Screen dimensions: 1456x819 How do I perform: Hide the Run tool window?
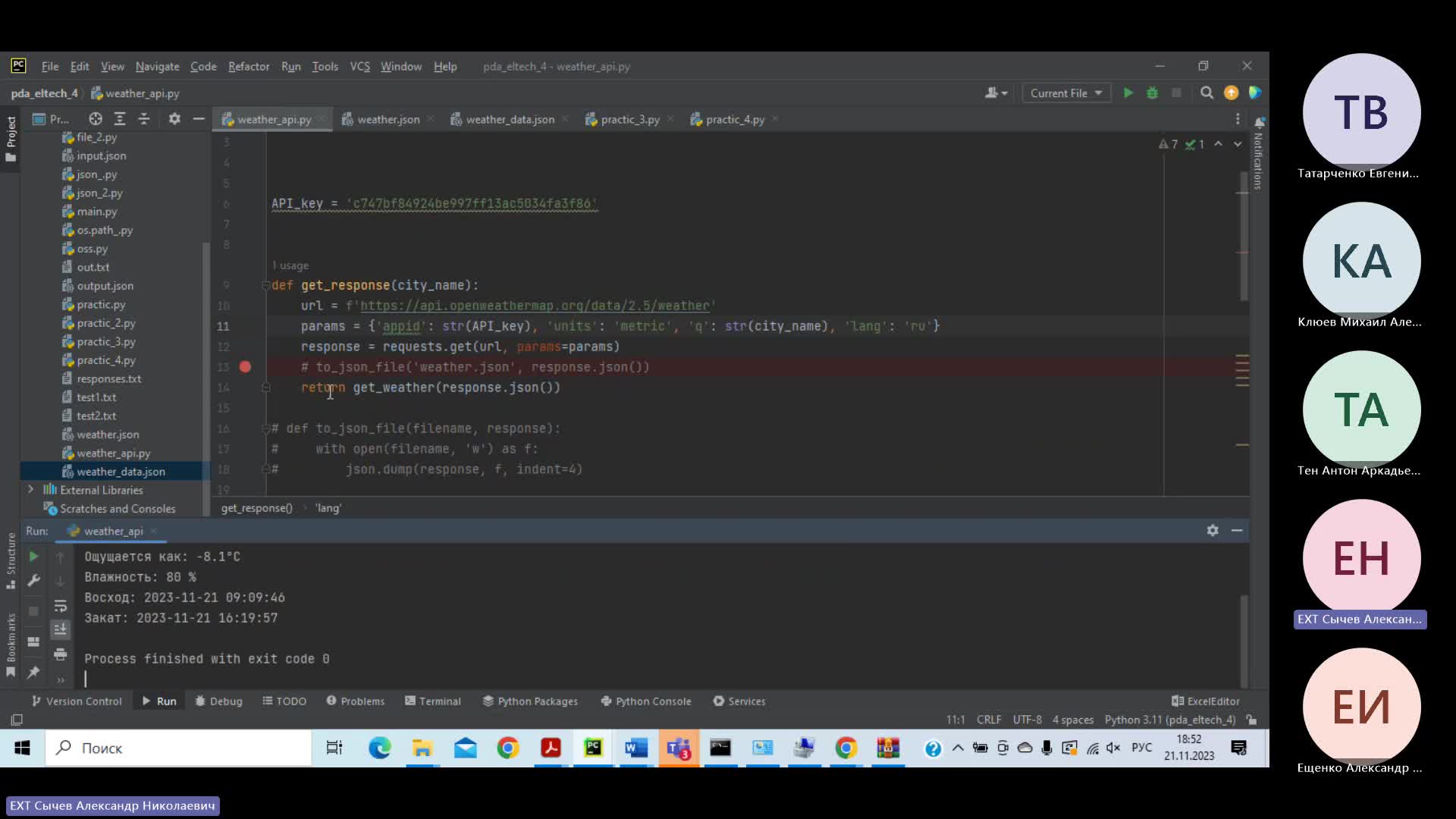pyautogui.click(x=1237, y=531)
